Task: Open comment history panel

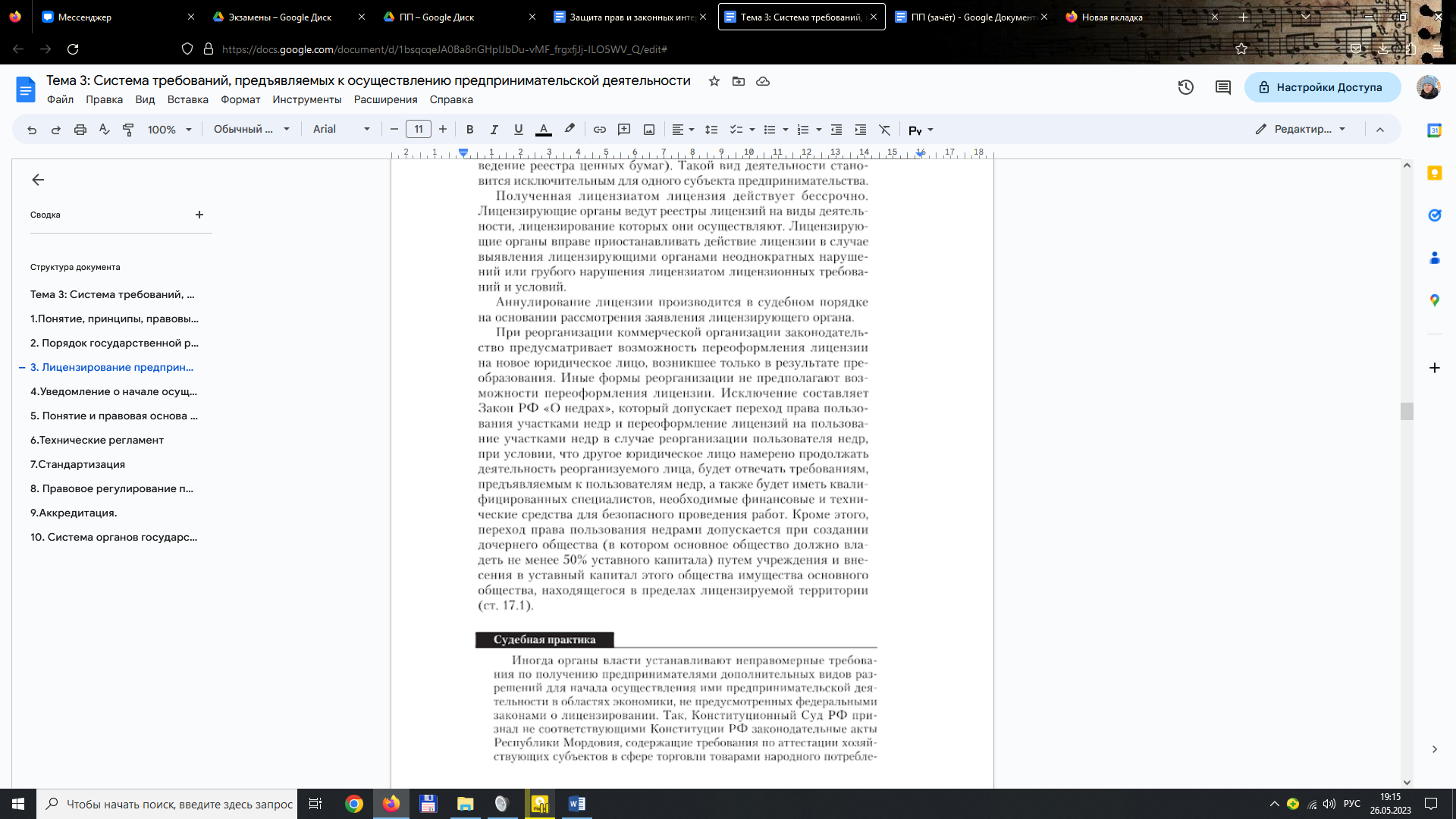Action: pyautogui.click(x=1223, y=87)
